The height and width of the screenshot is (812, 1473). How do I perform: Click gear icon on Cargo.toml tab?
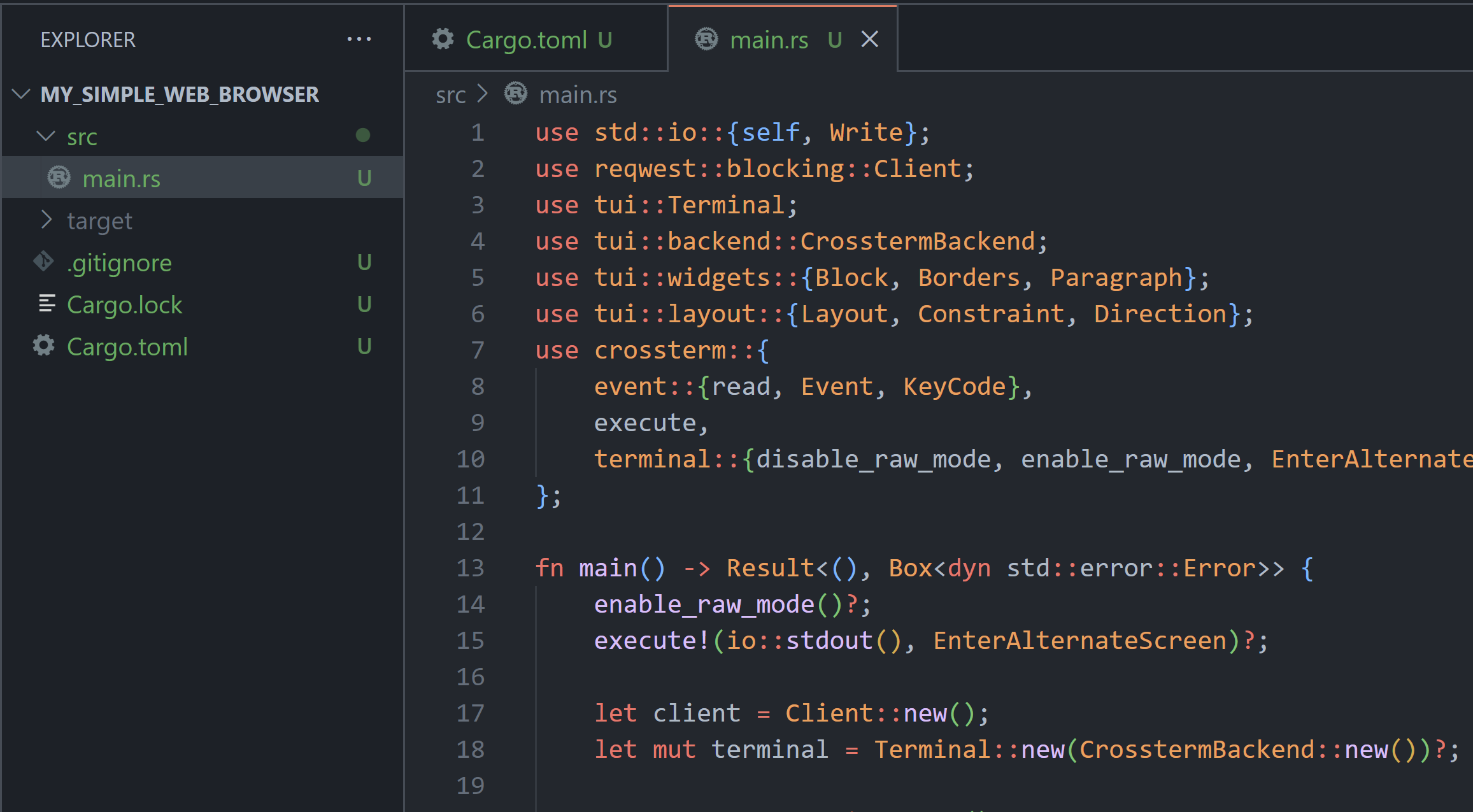[x=443, y=39]
